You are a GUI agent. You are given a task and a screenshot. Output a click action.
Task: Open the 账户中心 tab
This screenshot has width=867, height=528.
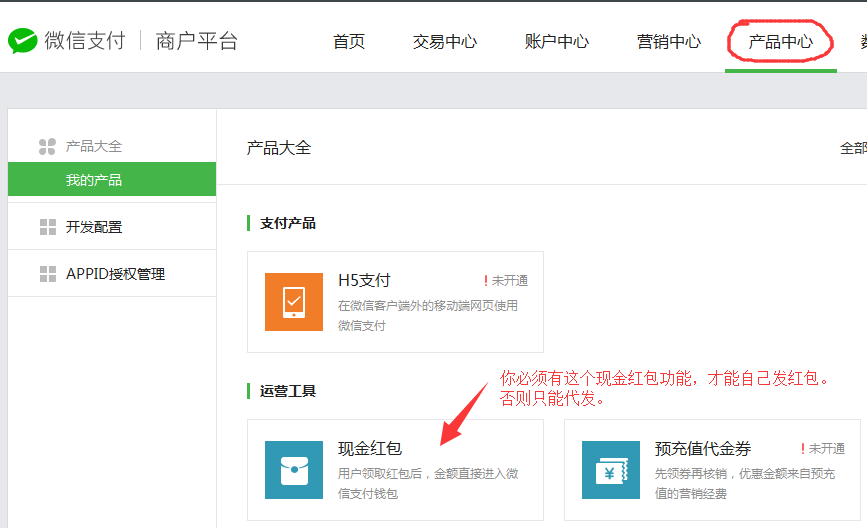coord(557,42)
